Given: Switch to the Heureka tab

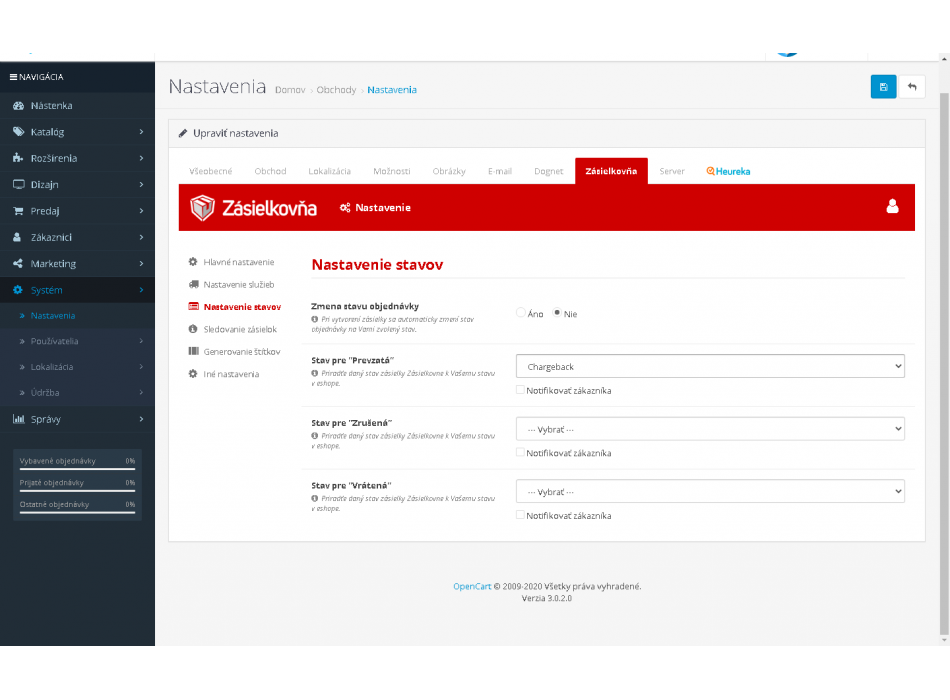Looking at the screenshot, I should (728, 172).
